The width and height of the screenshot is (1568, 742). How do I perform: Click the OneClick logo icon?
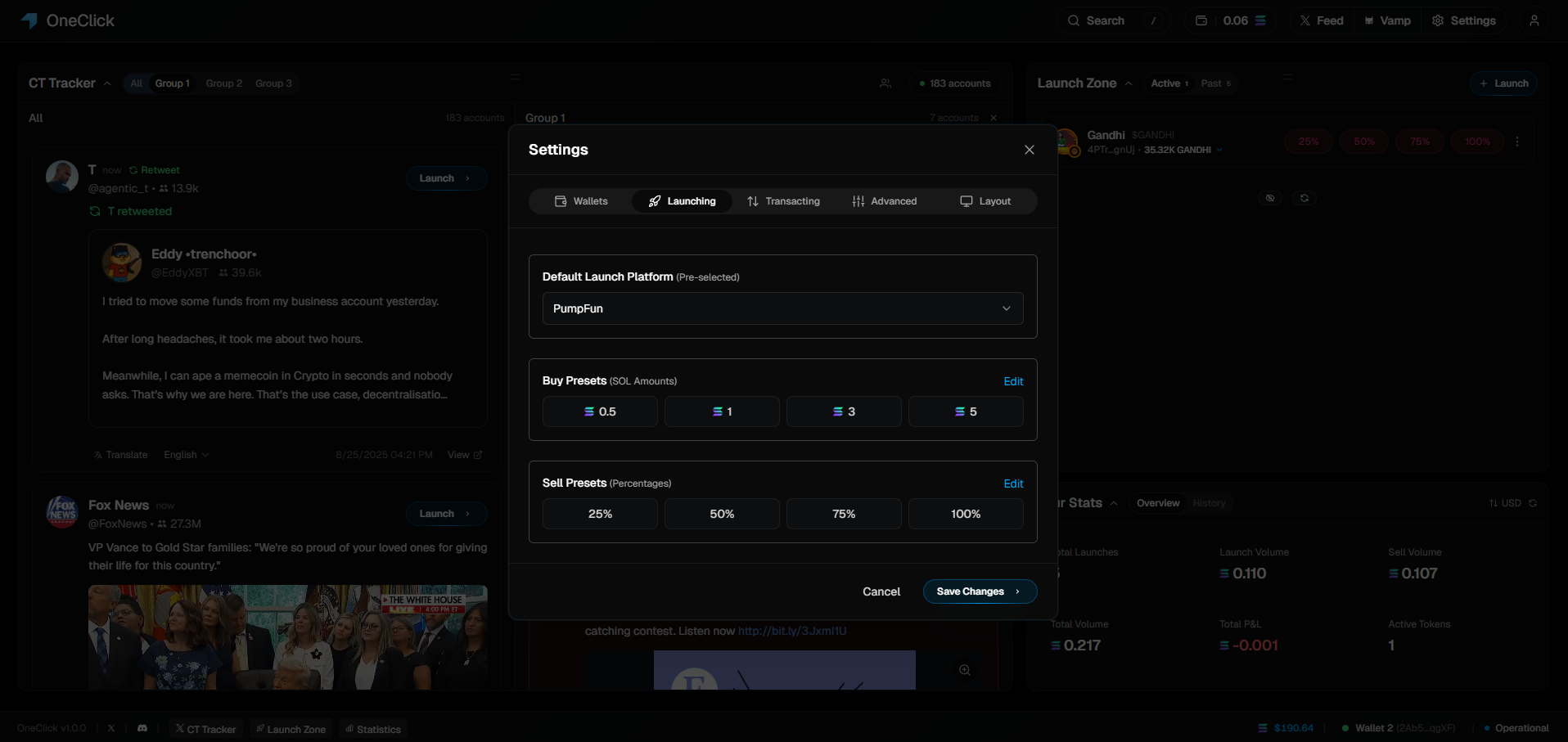(x=29, y=20)
